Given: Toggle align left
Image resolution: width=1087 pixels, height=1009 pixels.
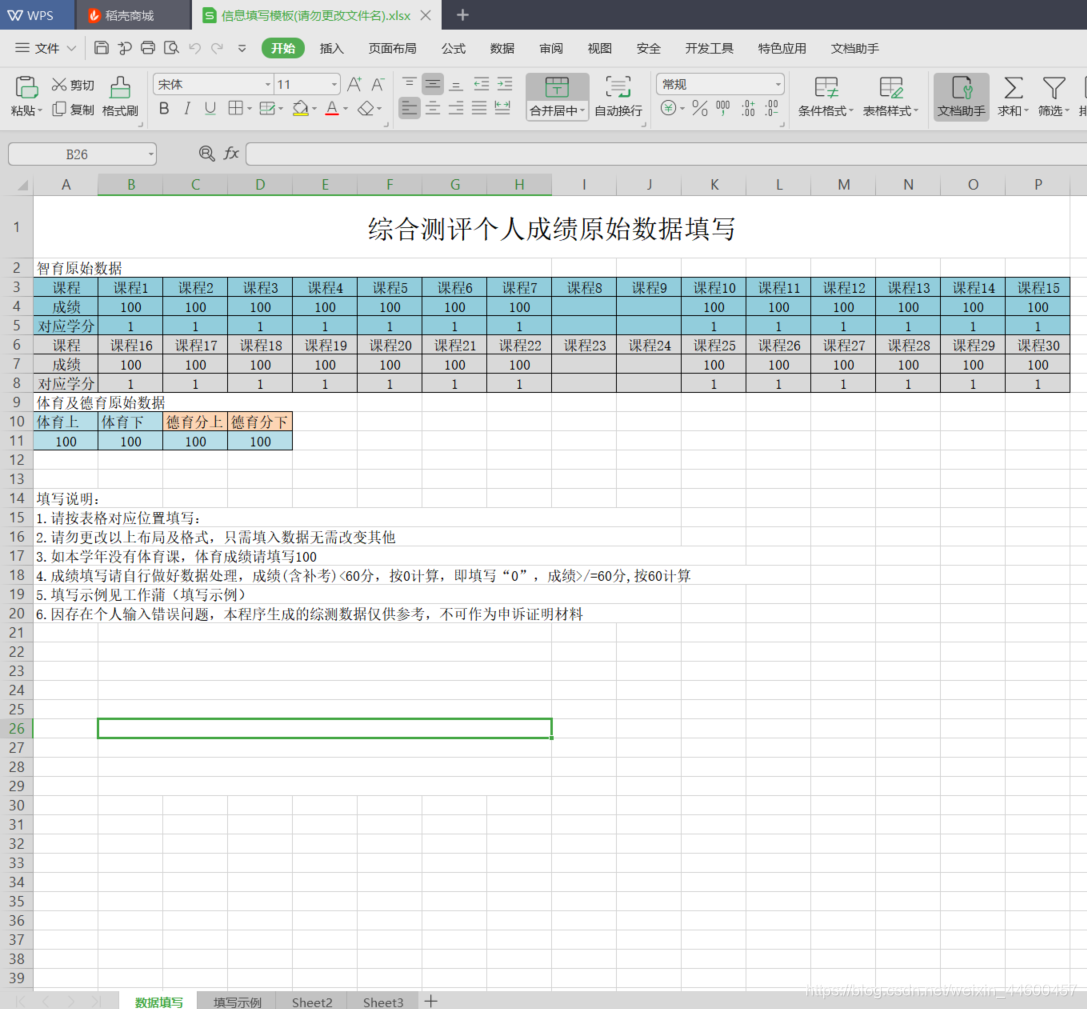Looking at the screenshot, I should point(409,108).
